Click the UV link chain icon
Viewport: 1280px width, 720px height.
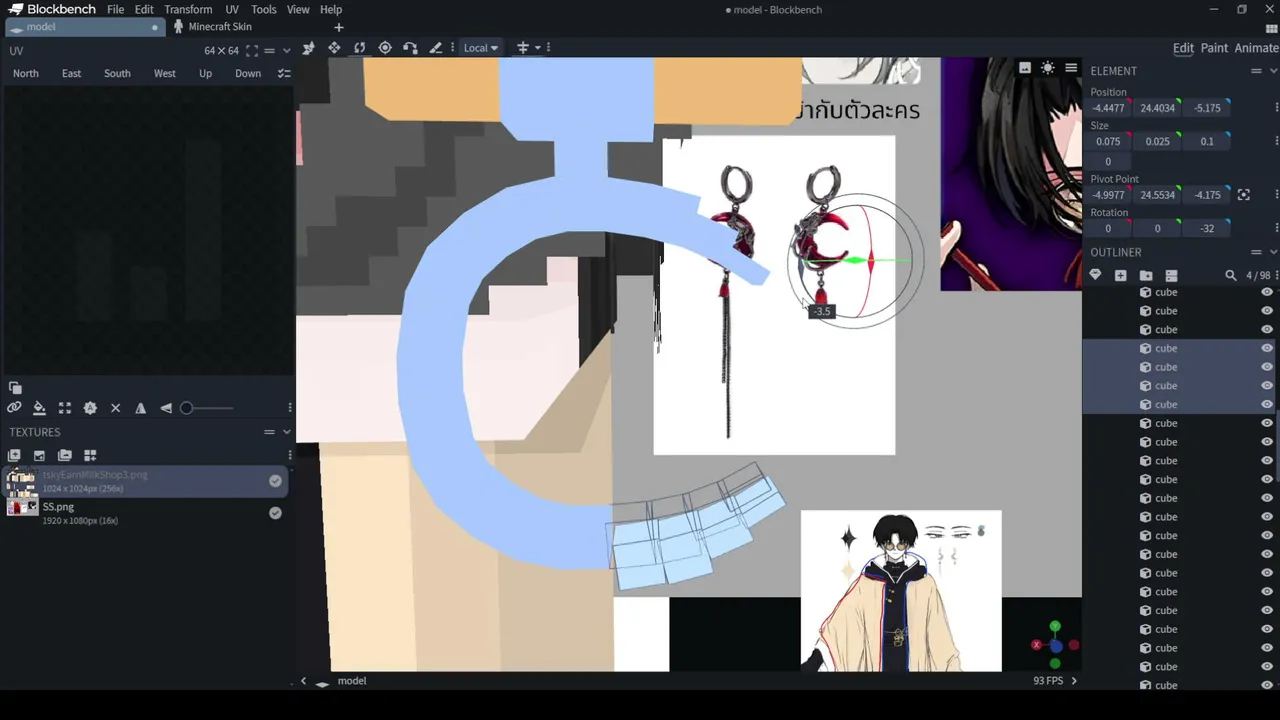point(14,408)
